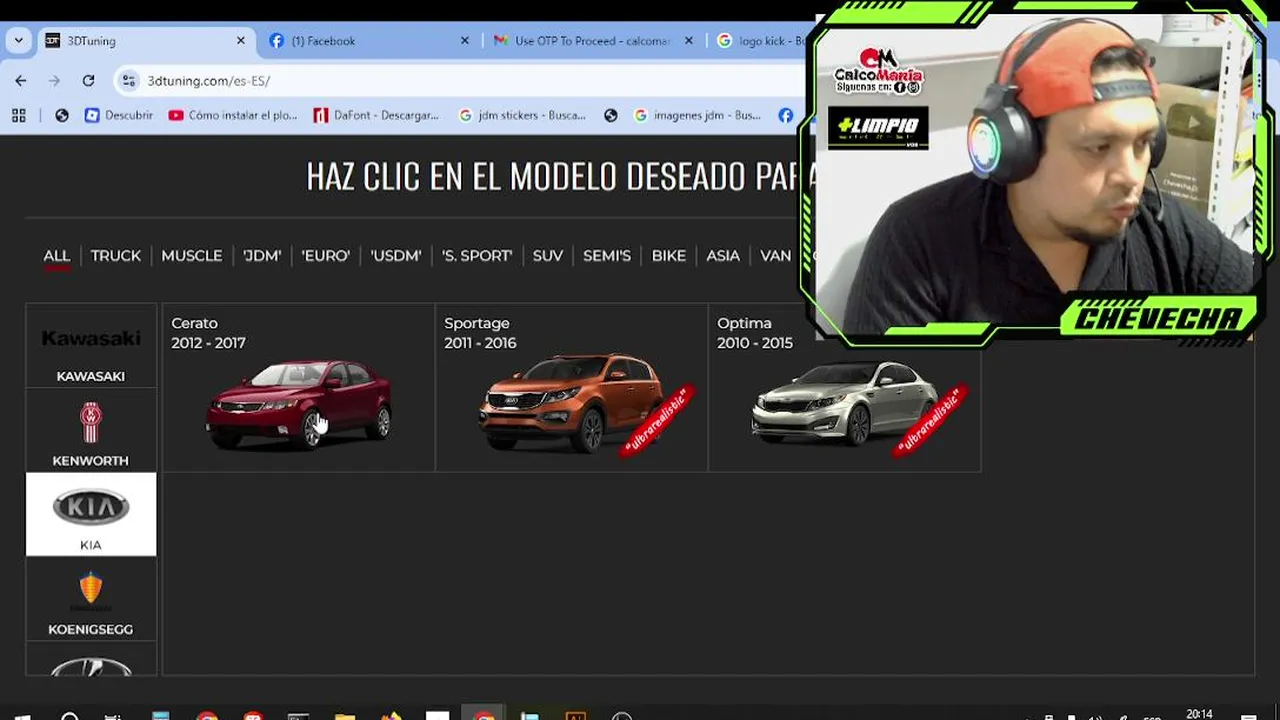Open the globe bookmark before imagenes jdm
Image resolution: width=1280 pixels, height=720 pixels.
click(x=611, y=115)
